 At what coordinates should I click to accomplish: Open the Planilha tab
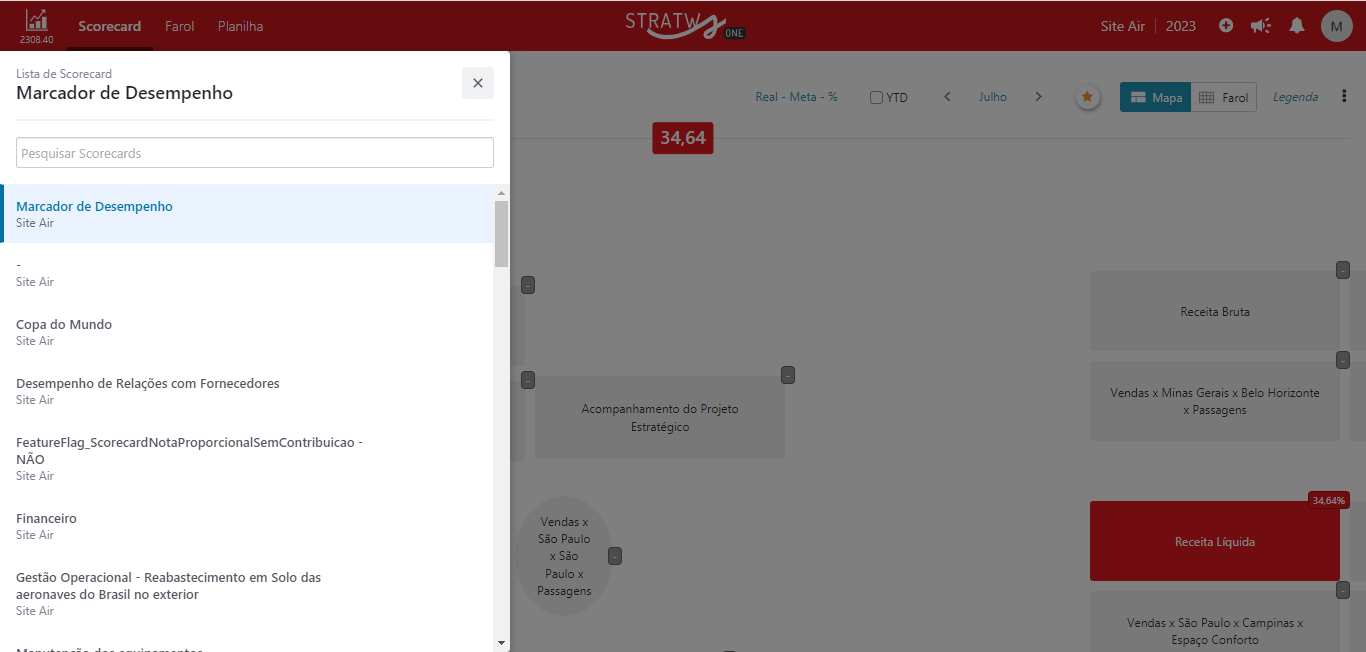click(240, 26)
